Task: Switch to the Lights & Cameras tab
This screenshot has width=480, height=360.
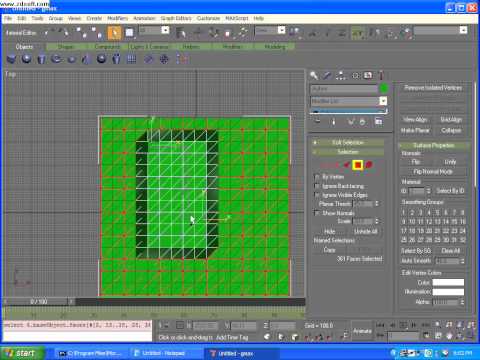Action: (149, 47)
